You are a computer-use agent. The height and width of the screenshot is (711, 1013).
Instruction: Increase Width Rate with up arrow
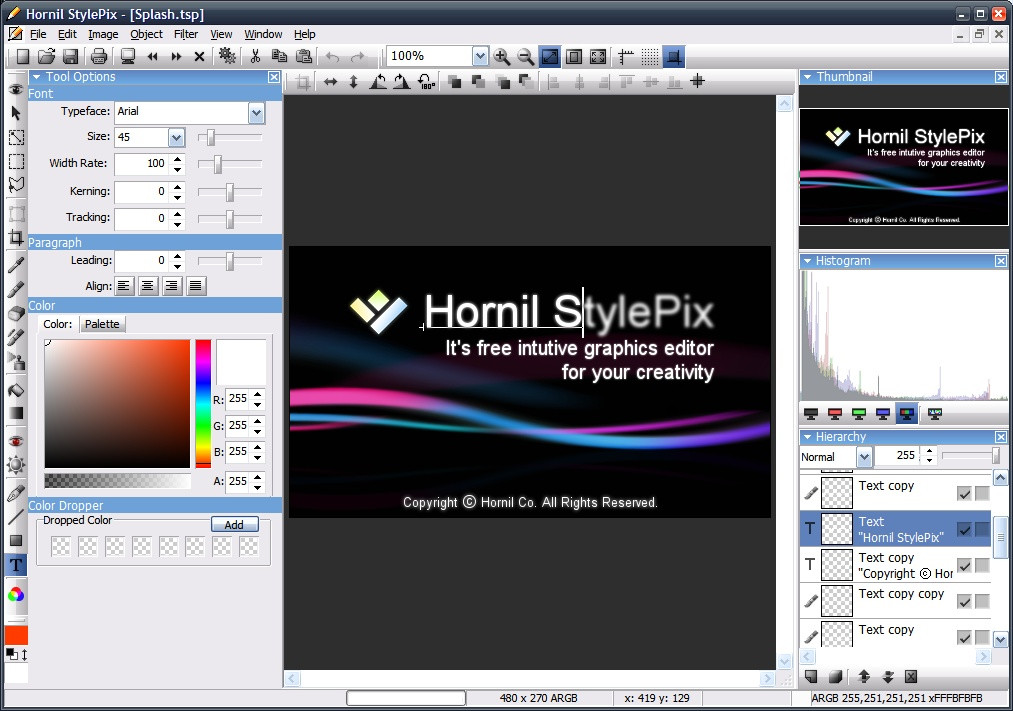coord(178,158)
